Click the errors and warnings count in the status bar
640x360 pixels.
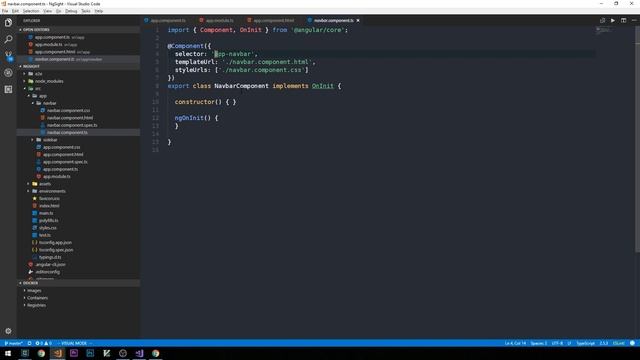(43, 343)
